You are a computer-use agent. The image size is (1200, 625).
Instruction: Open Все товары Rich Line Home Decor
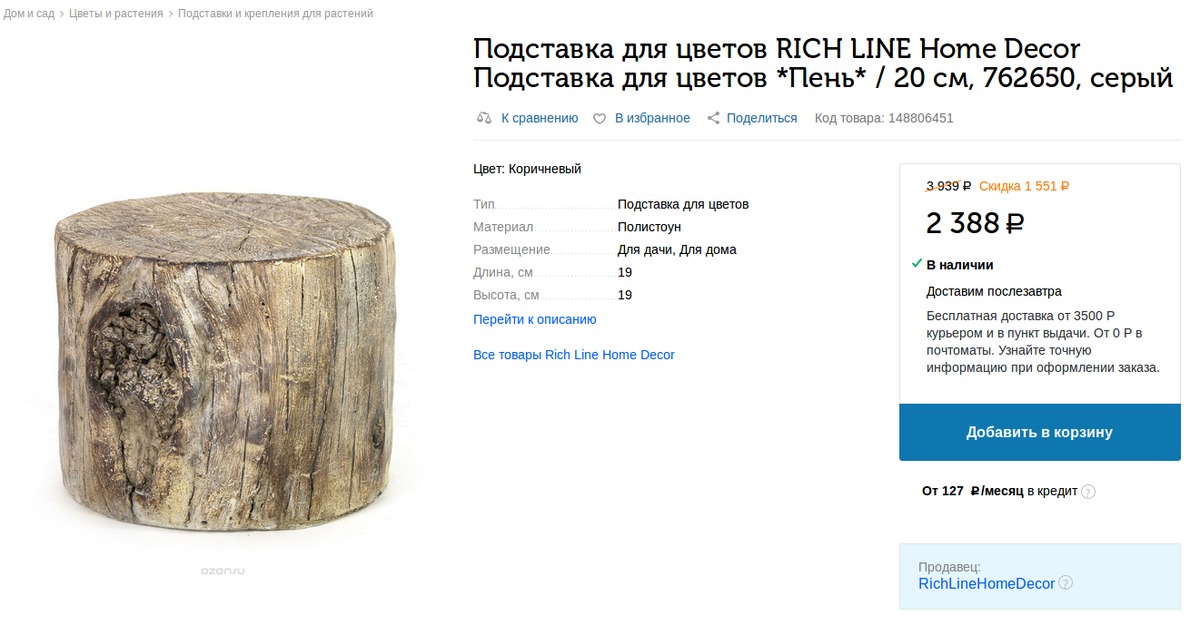pos(574,355)
